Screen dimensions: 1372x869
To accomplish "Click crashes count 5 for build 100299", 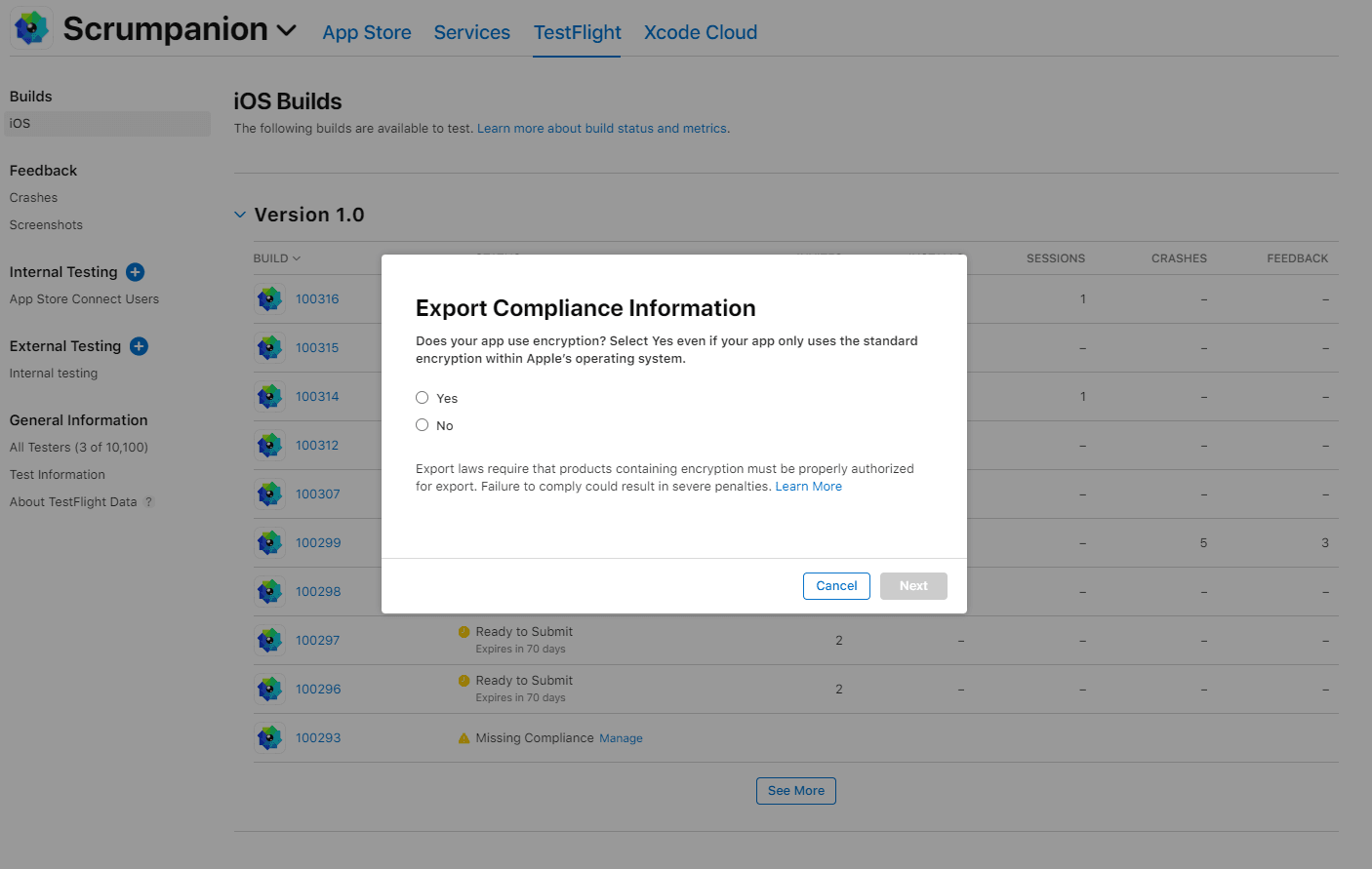I will click(1203, 543).
